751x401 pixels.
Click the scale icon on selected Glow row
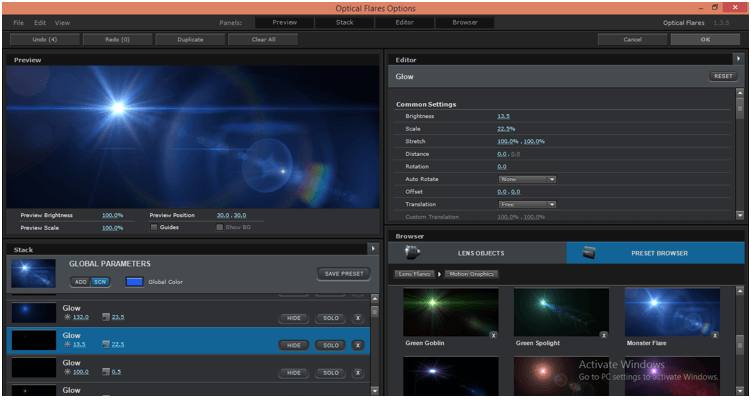click(105, 345)
